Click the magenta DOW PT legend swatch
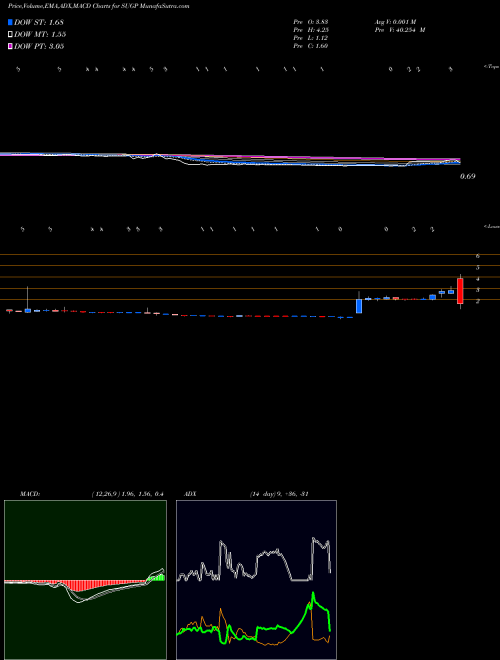Viewport: 500px width, 660px height. coord(10,46)
